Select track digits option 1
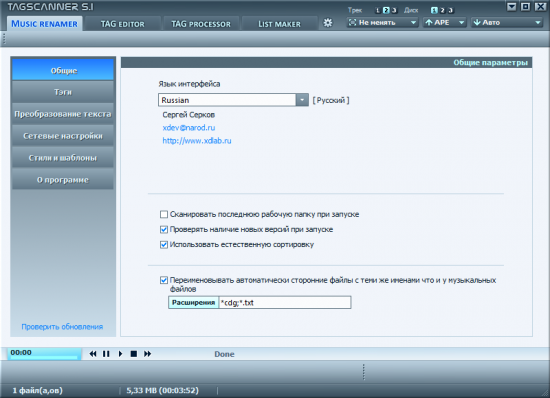Image resolution: width=550 pixels, height=398 pixels. pos(378,10)
